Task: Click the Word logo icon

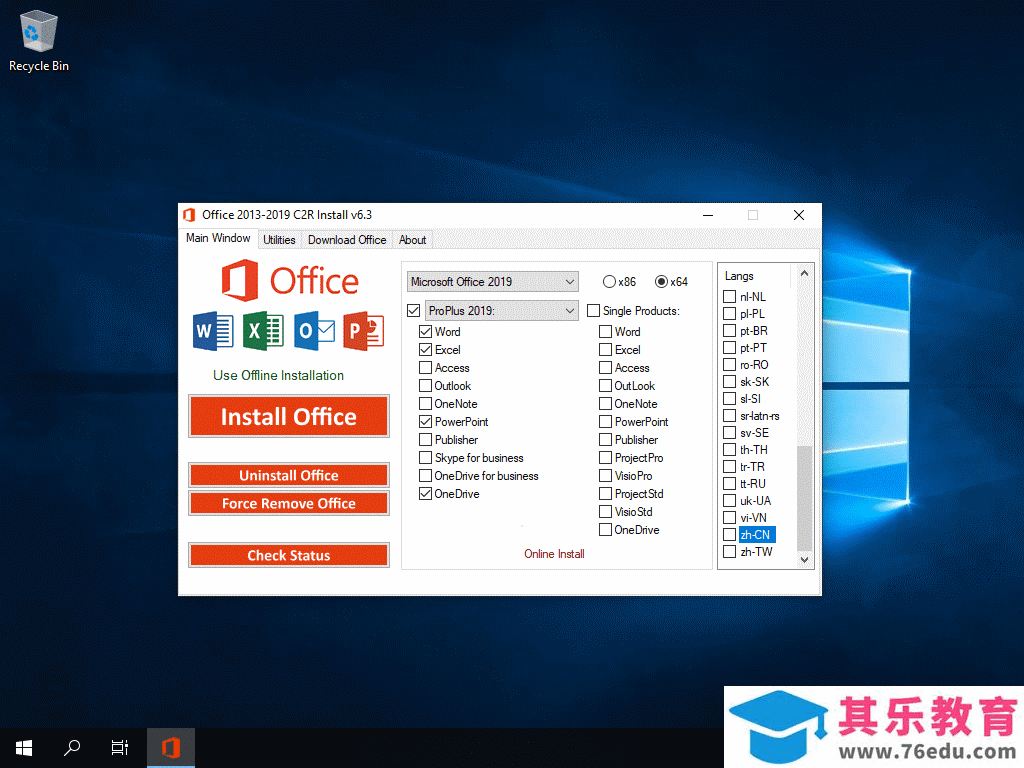Action: [213, 332]
